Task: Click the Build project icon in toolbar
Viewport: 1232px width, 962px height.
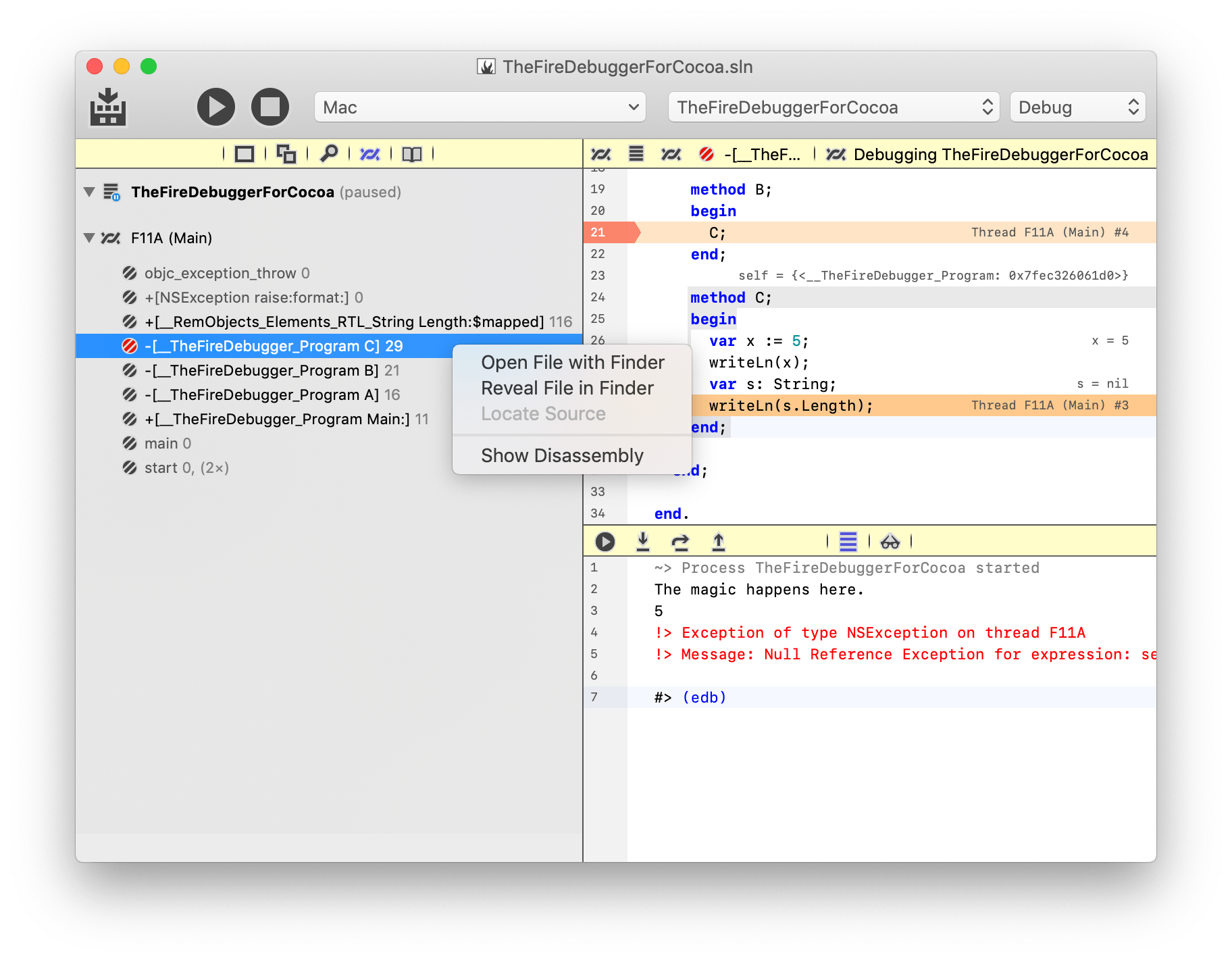Action: (108, 107)
